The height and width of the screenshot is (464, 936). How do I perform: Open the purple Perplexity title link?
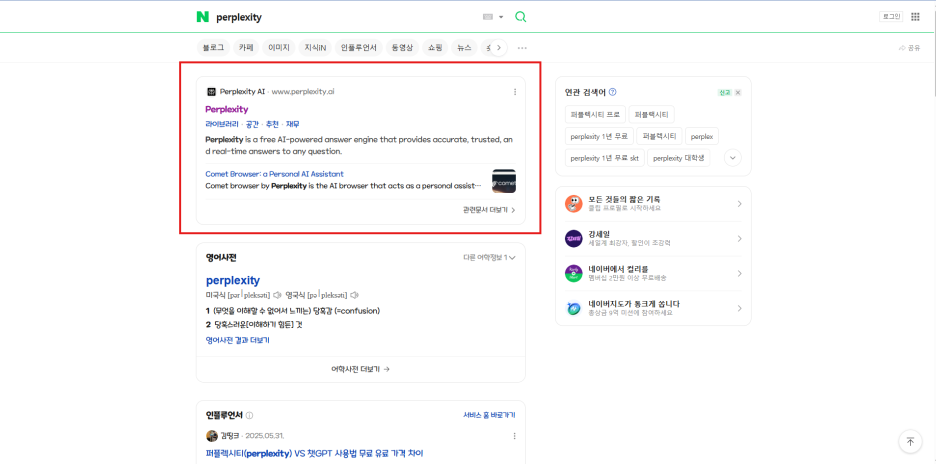click(x=227, y=109)
